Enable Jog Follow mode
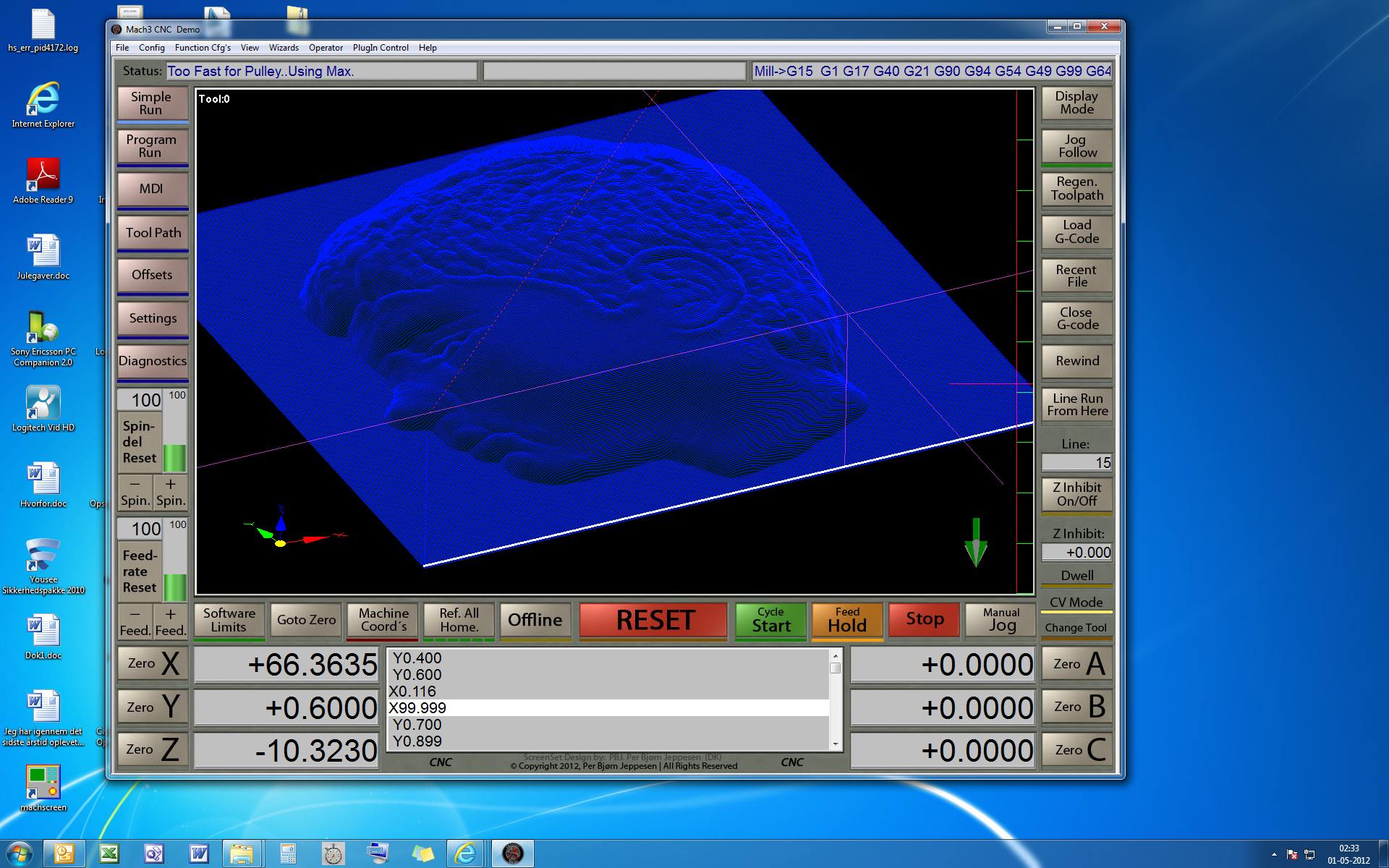The height and width of the screenshot is (868, 1389). point(1076,146)
